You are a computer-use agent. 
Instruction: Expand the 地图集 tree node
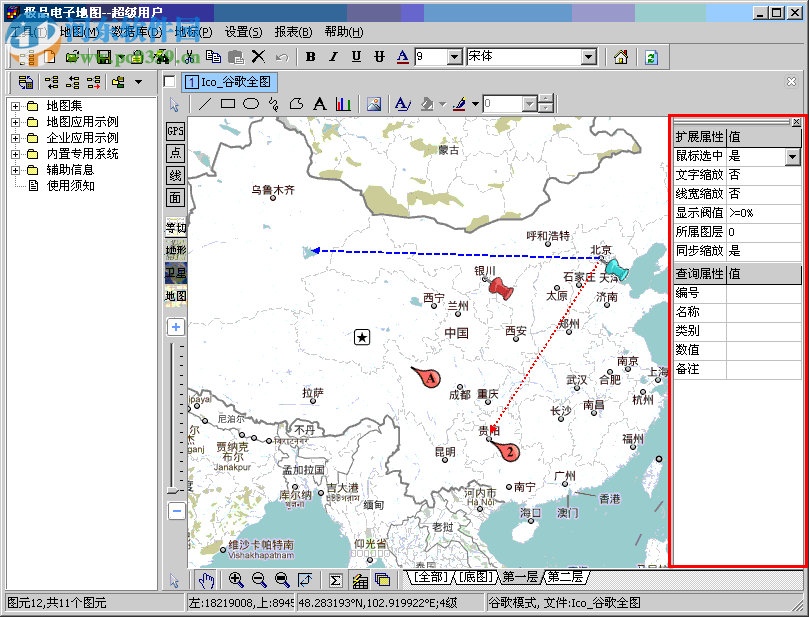(x=16, y=106)
